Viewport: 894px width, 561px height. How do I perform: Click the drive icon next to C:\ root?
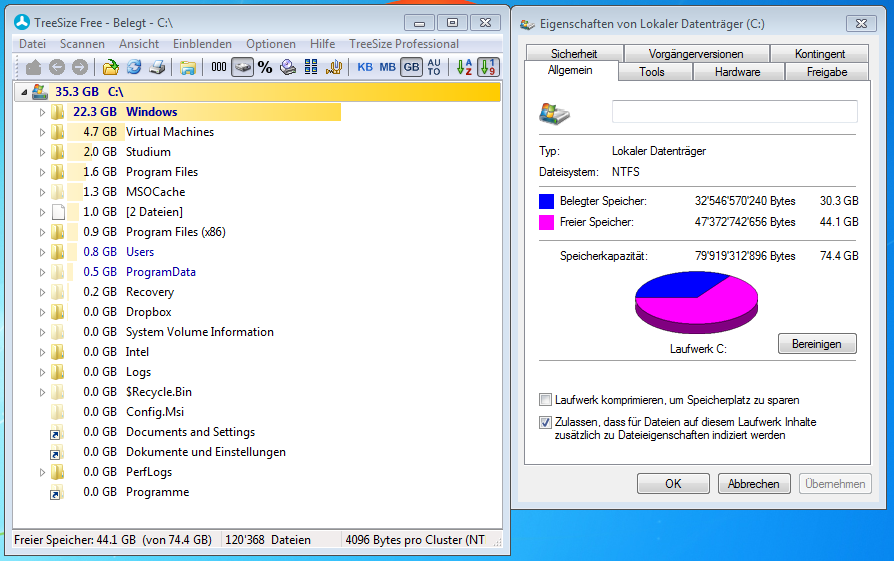coord(39,92)
